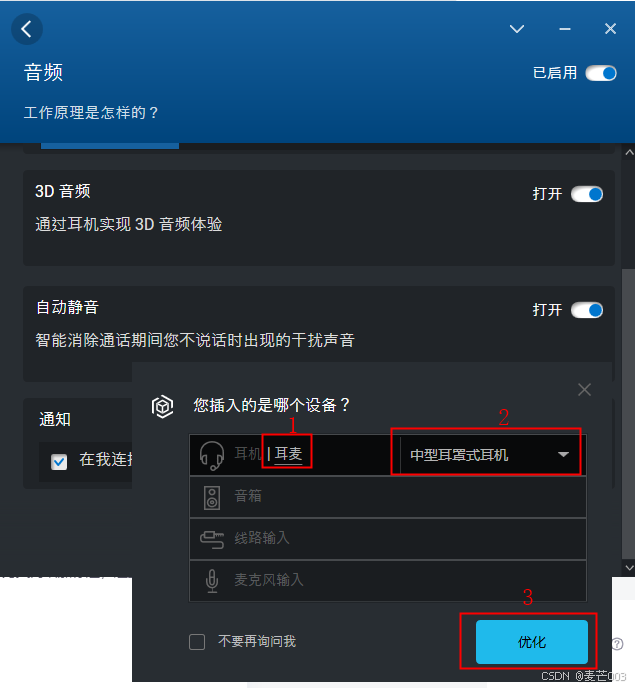Pick the microphone input icon
This screenshot has width=635, height=688.
pos(212,580)
